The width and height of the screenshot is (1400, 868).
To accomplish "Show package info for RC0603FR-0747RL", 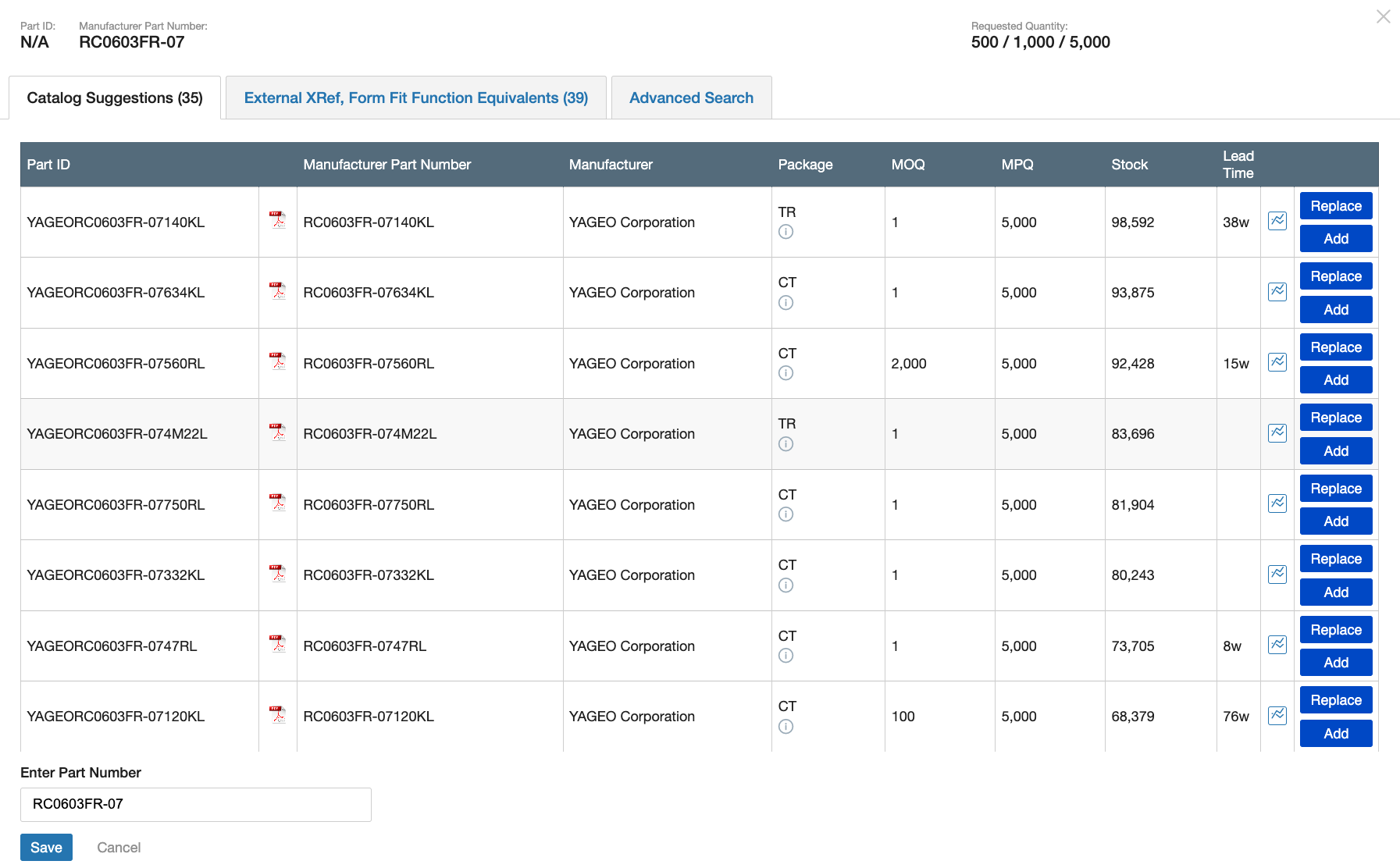I will (786, 656).
